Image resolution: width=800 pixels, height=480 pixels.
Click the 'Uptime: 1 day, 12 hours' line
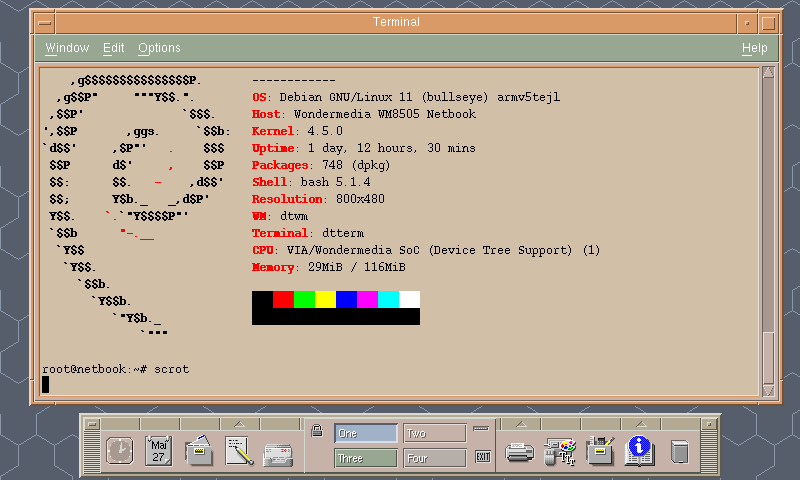click(364, 148)
